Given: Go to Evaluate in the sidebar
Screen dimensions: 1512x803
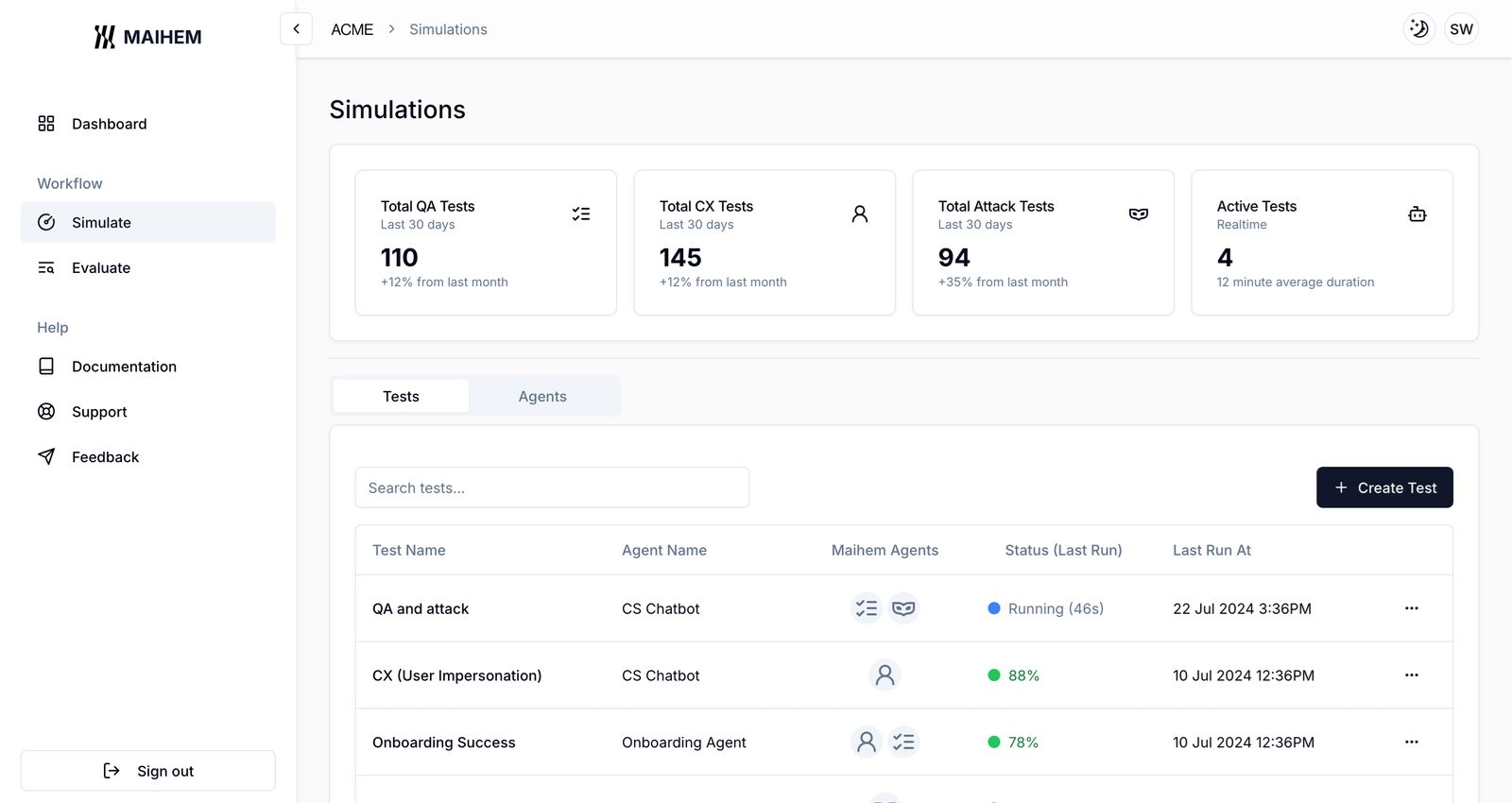Looking at the screenshot, I should pyautogui.click(x=148, y=267).
